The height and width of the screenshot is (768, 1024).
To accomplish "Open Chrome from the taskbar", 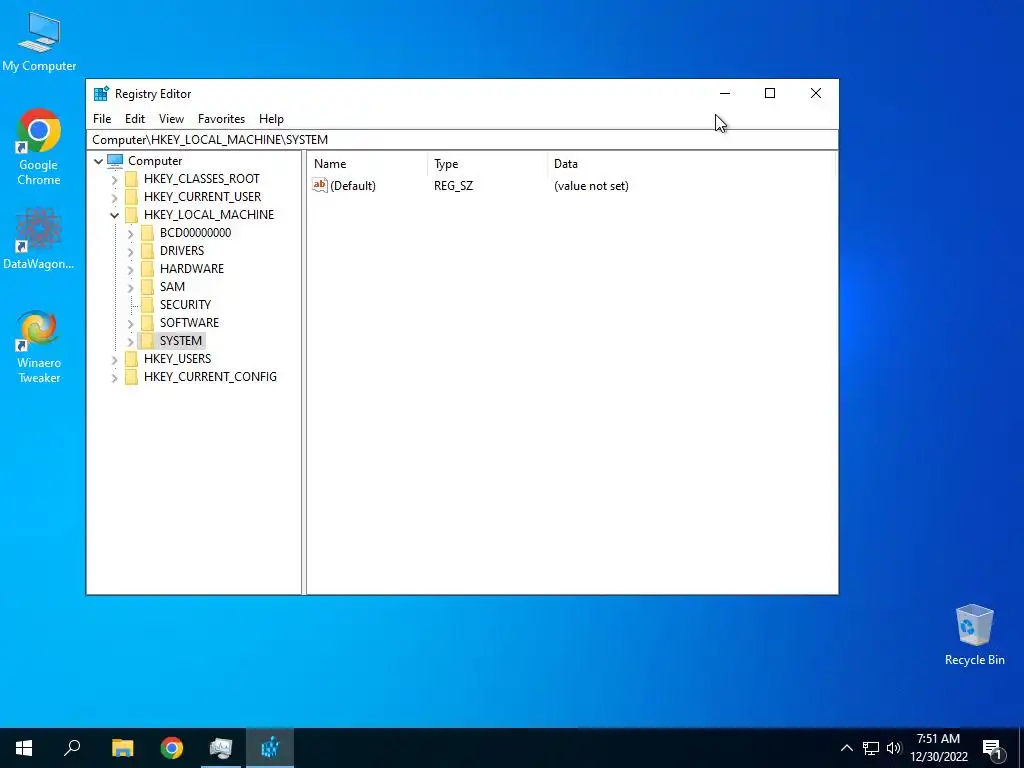I will tap(172, 748).
